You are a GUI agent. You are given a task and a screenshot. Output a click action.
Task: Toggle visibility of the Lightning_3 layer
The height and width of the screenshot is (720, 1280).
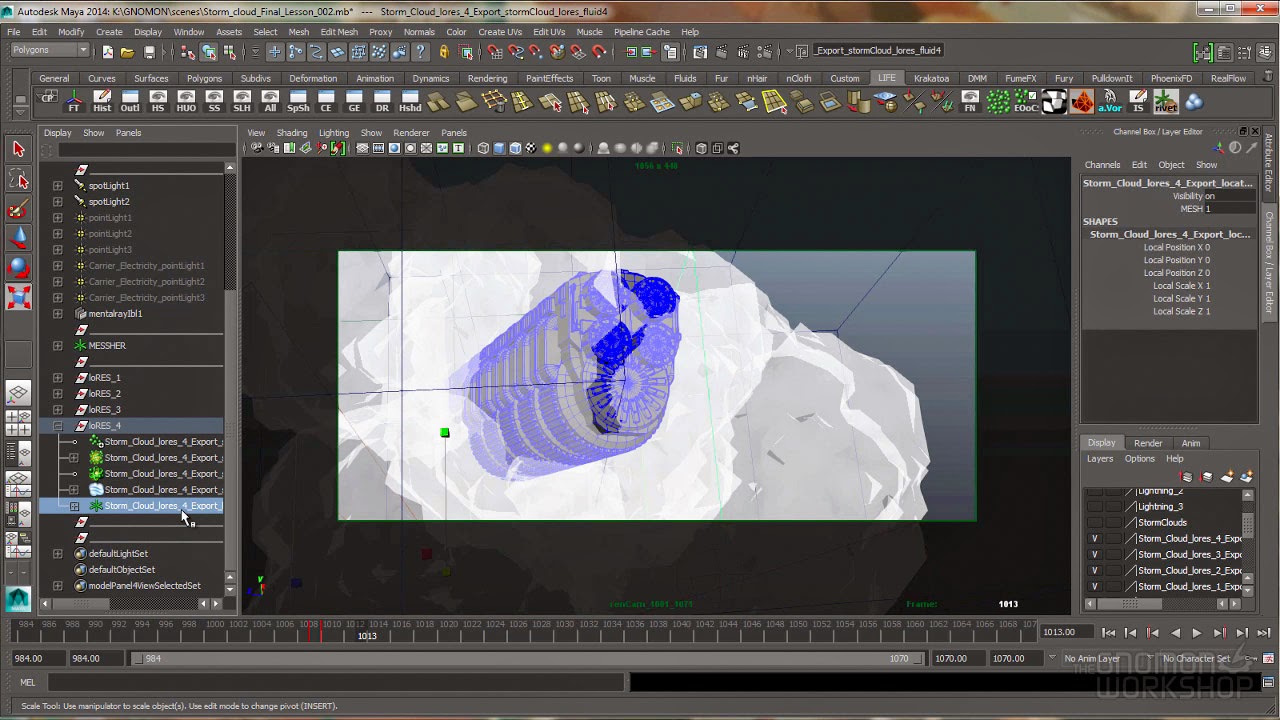pyautogui.click(x=1096, y=506)
